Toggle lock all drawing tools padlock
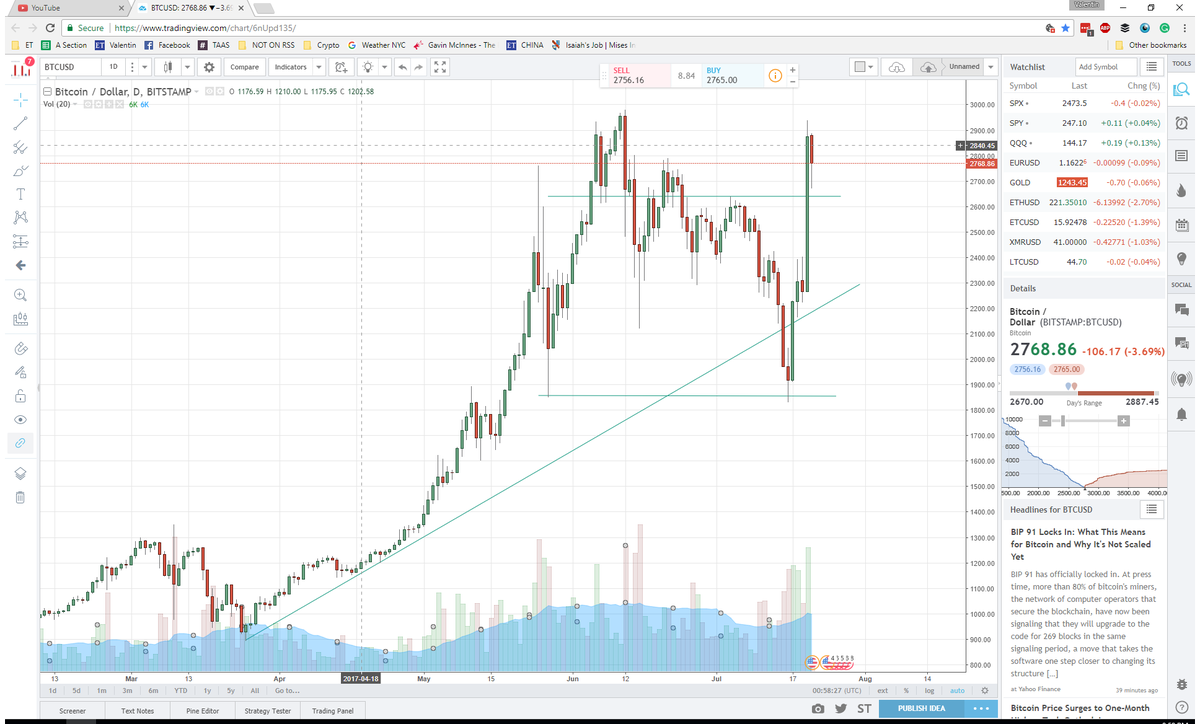1200x724 pixels. [x=20, y=396]
